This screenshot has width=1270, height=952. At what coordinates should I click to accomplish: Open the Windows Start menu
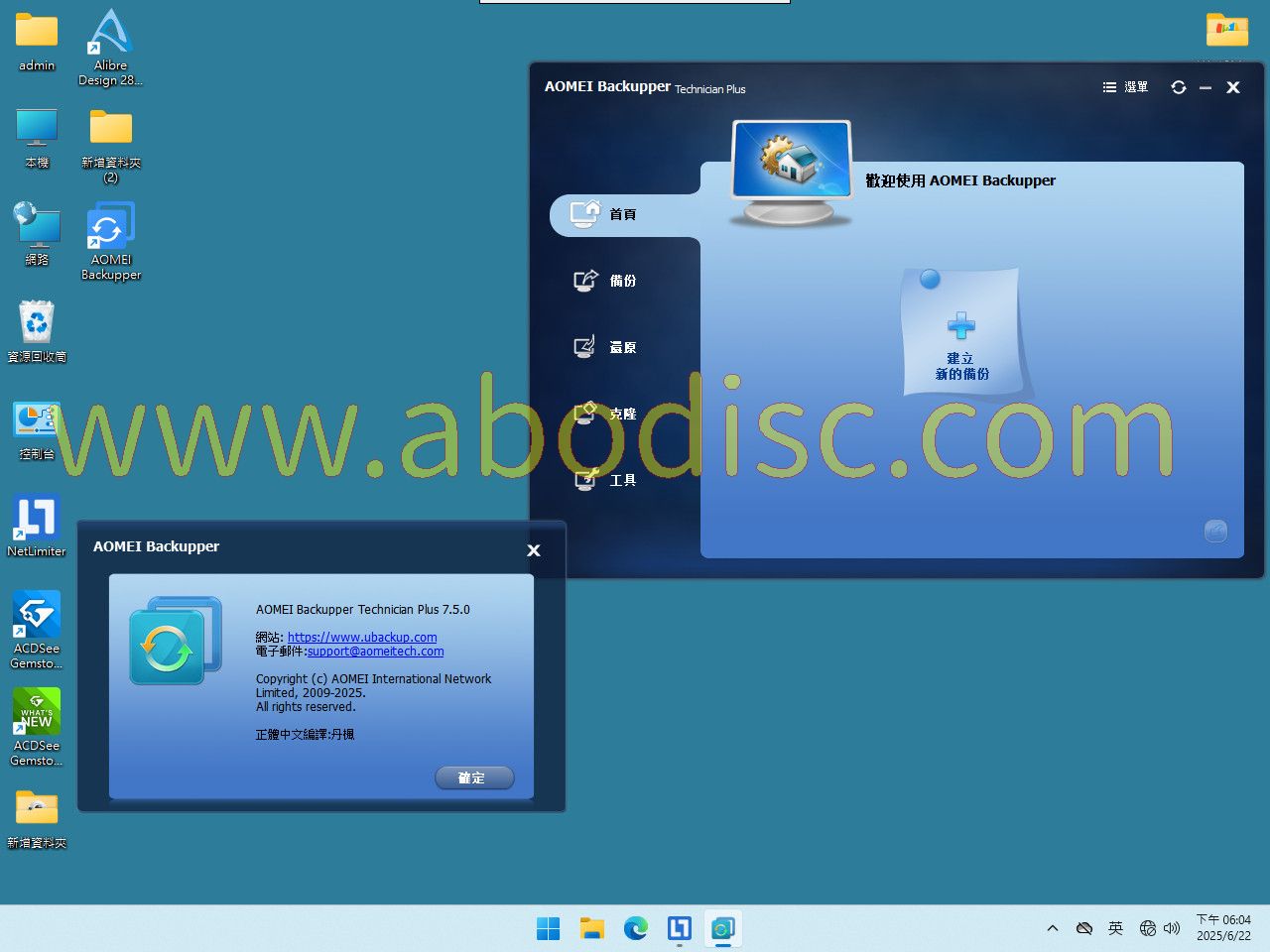[549, 928]
